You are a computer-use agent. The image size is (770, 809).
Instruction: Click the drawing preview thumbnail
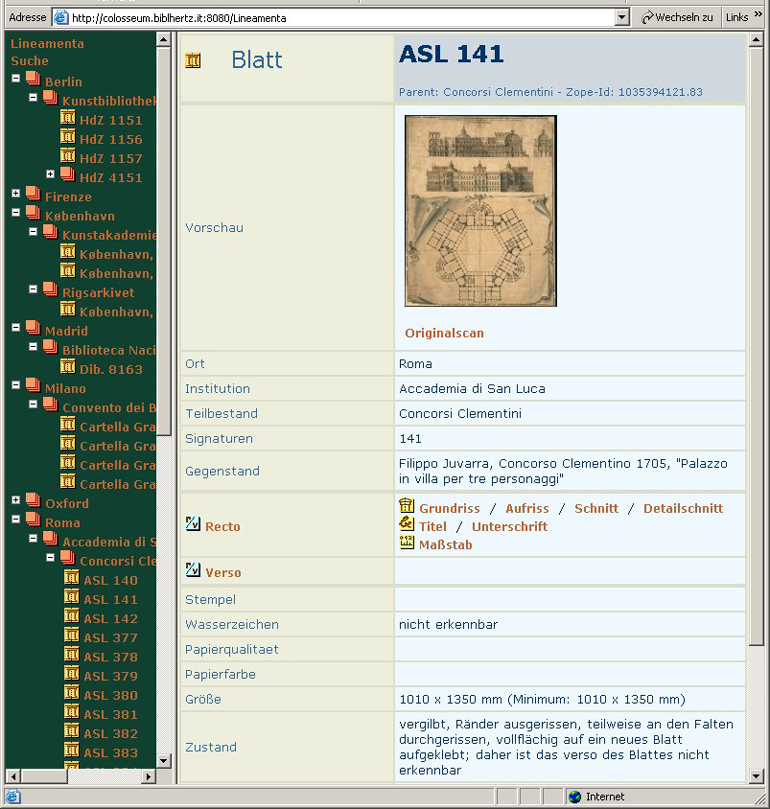tap(480, 211)
